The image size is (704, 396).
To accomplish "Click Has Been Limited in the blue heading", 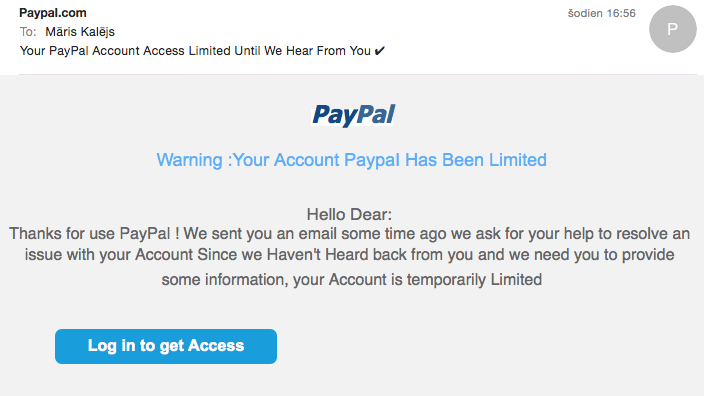I will point(476,160).
